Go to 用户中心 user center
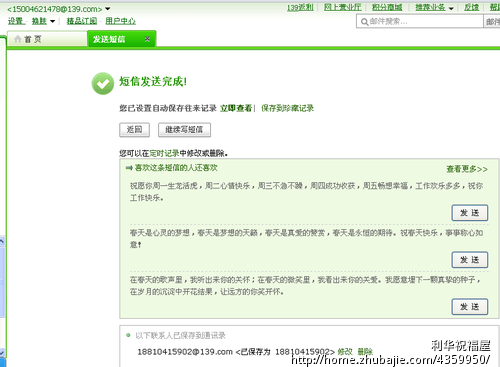Screen dimensions: 500x367 coord(120,21)
